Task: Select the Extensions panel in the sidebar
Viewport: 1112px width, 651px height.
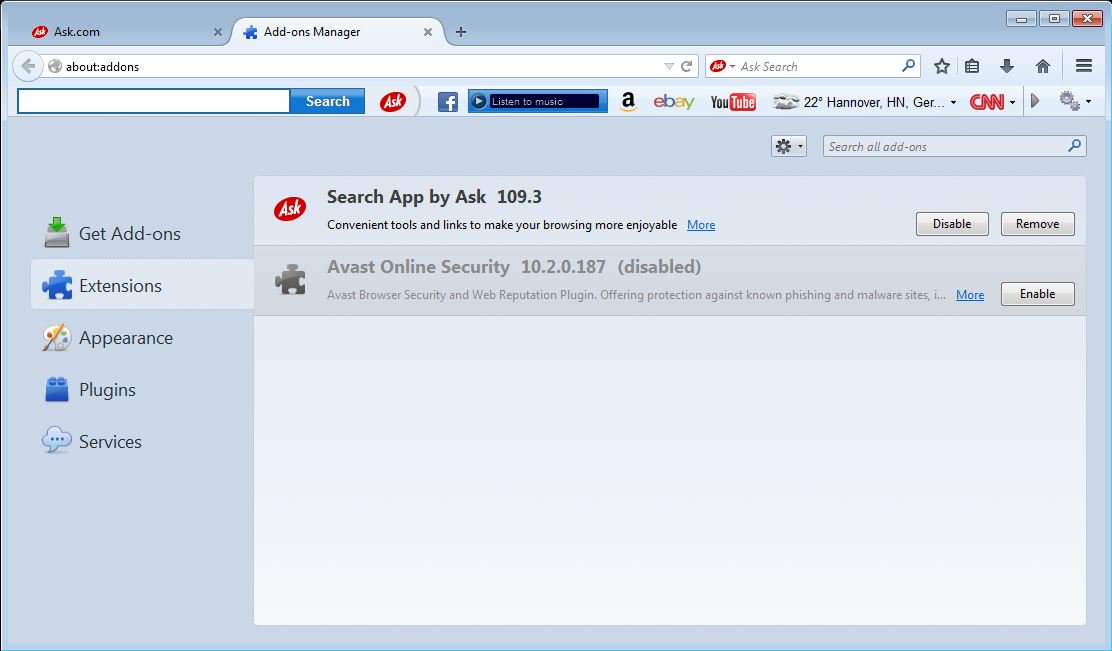Action: point(124,285)
